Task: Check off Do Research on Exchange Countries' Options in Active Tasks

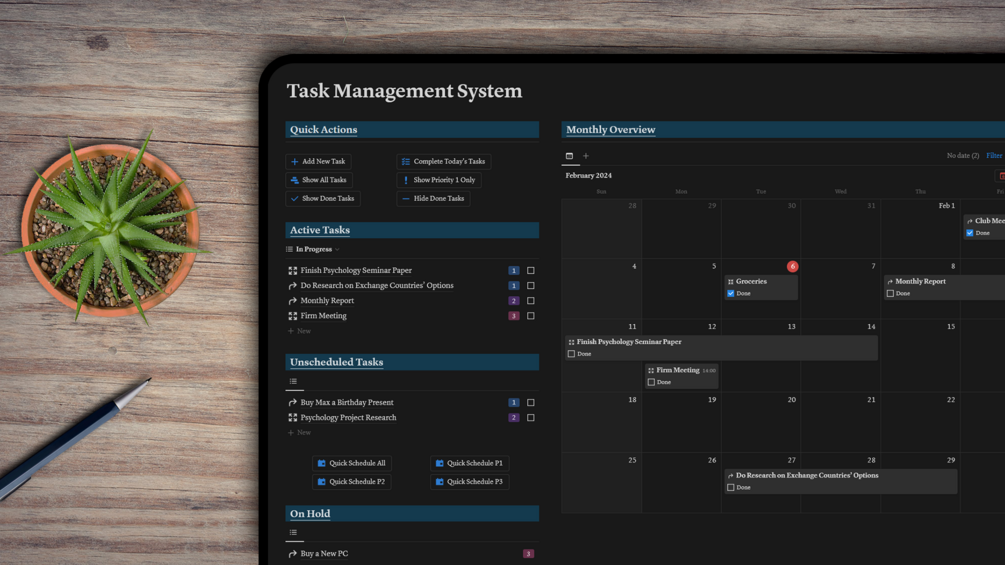Action: (x=531, y=286)
